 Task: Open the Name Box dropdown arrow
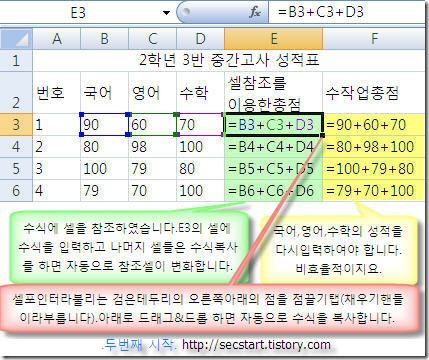[x=166, y=13]
